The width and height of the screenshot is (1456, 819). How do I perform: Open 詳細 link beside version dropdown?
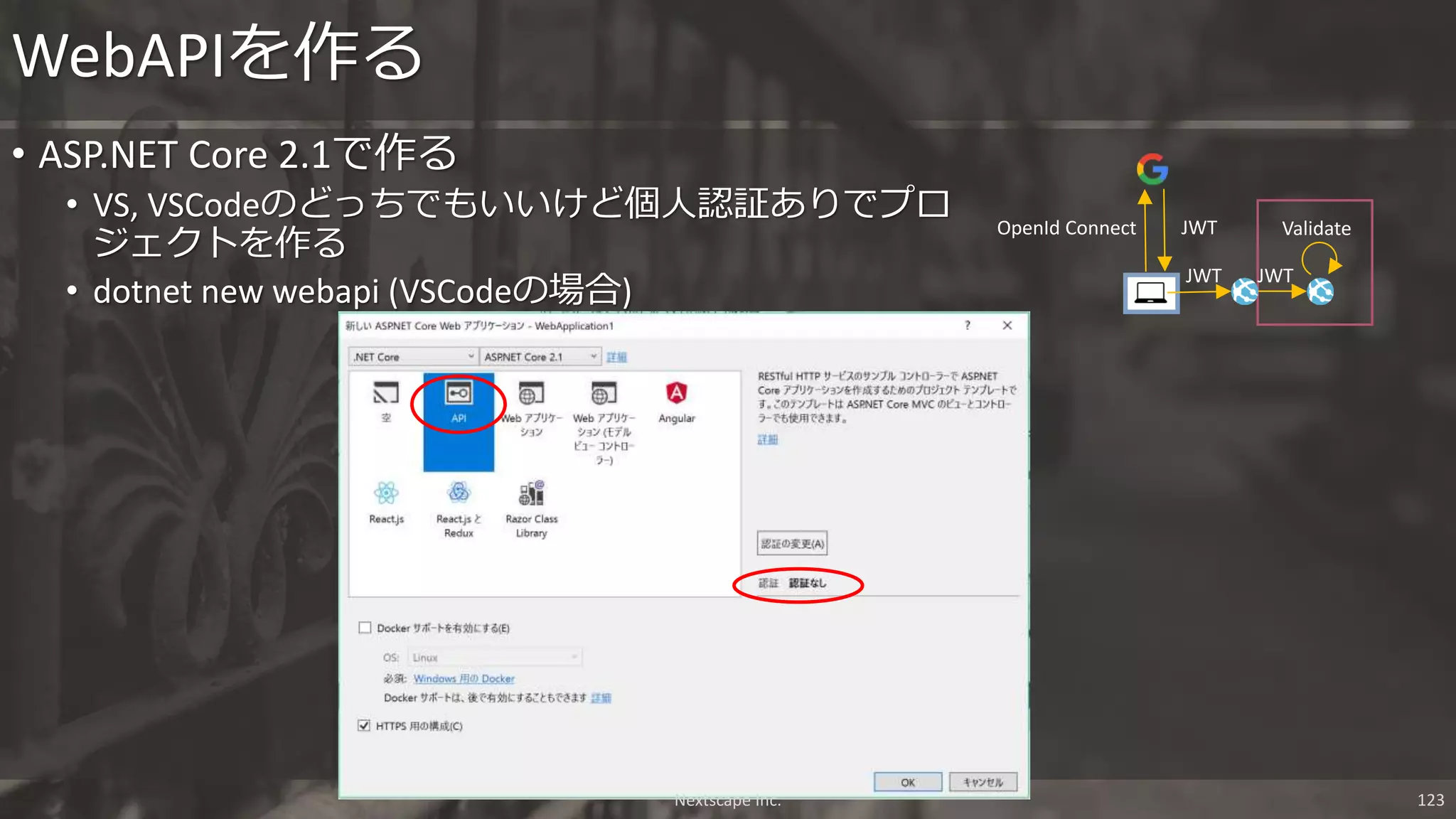(x=616, y=357)
